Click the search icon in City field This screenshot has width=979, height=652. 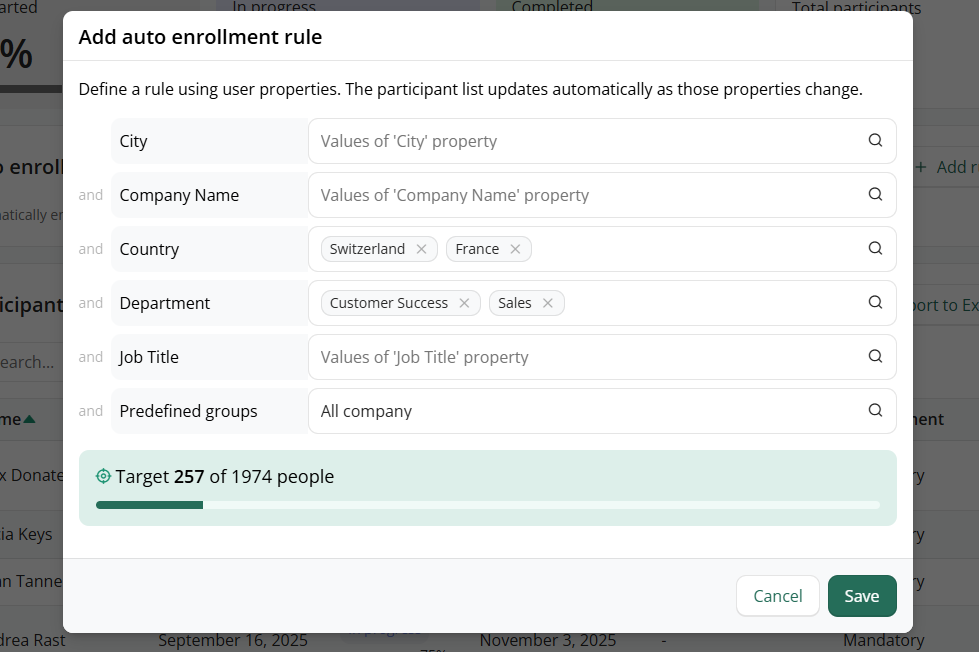tap(875, 141)
